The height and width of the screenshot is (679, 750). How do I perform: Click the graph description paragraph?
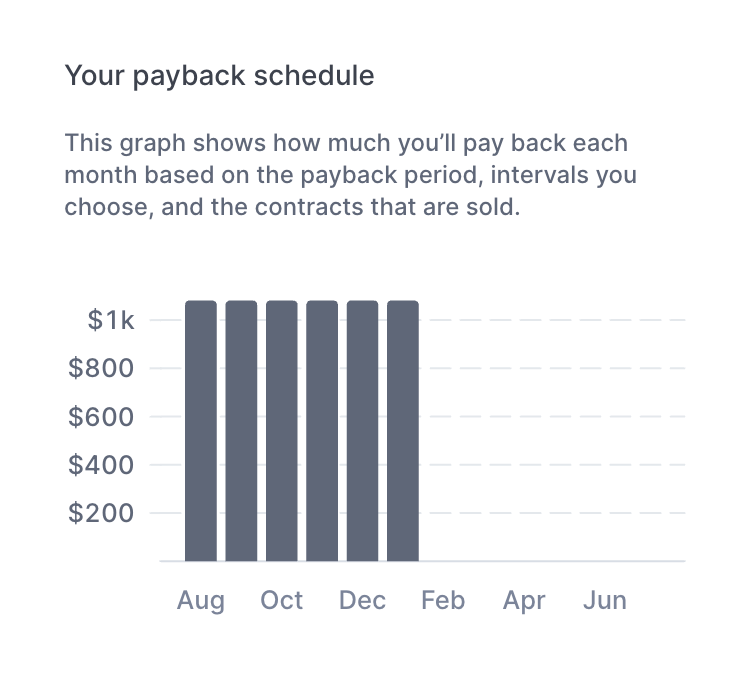[x=351, y=175]
